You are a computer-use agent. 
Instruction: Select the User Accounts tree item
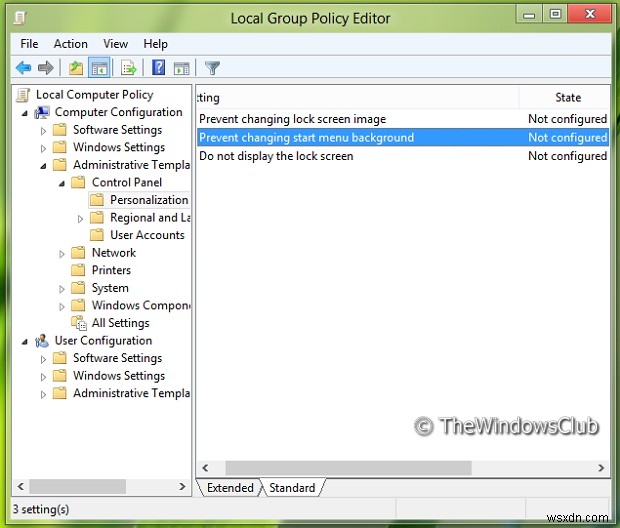click(147, 235)
